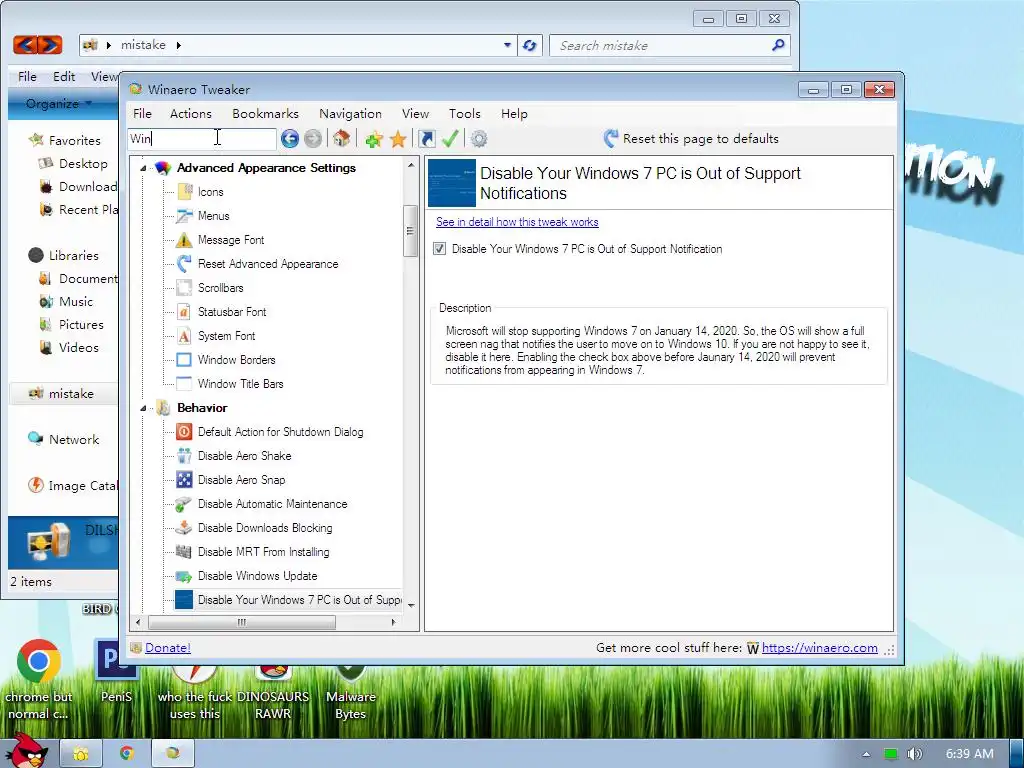Screen dimensions: 1024x768
Task: Click the shortcut arrow export icon in toolbar
Action: [426, 138]
